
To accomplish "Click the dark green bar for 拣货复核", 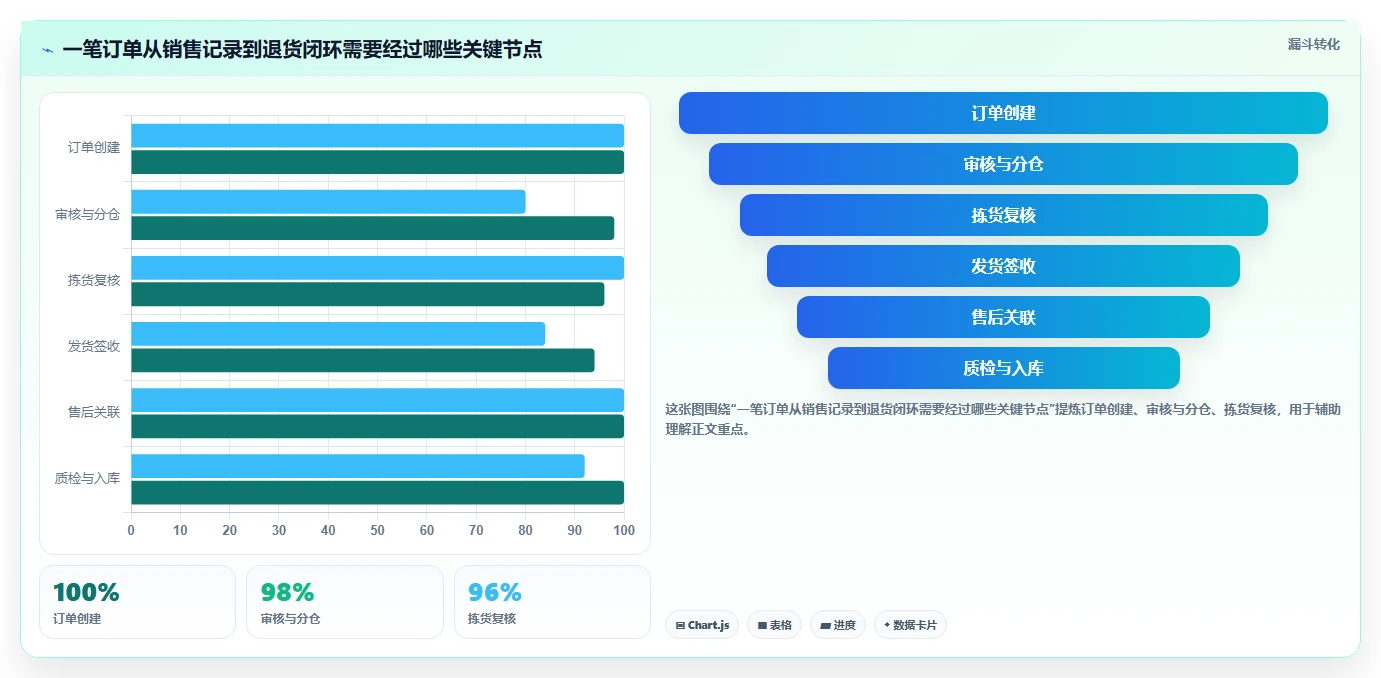I will (367, 294).
